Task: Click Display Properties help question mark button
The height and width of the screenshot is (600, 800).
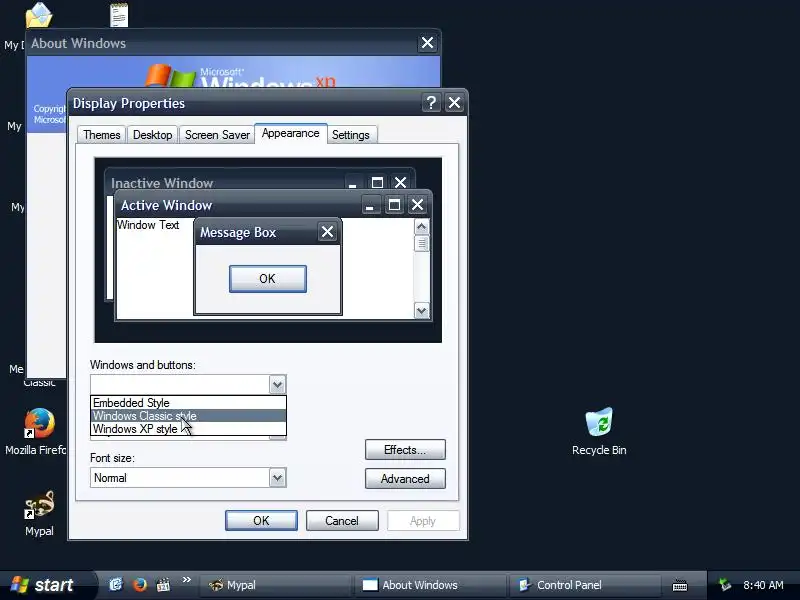Action: point(431,103)
